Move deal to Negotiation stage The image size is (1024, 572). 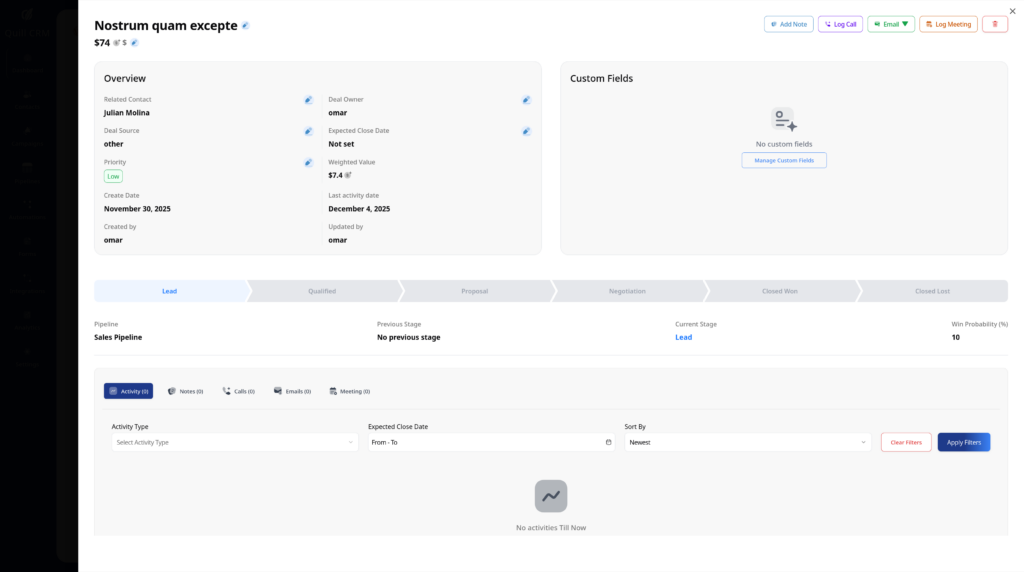[x=627, y=291]
